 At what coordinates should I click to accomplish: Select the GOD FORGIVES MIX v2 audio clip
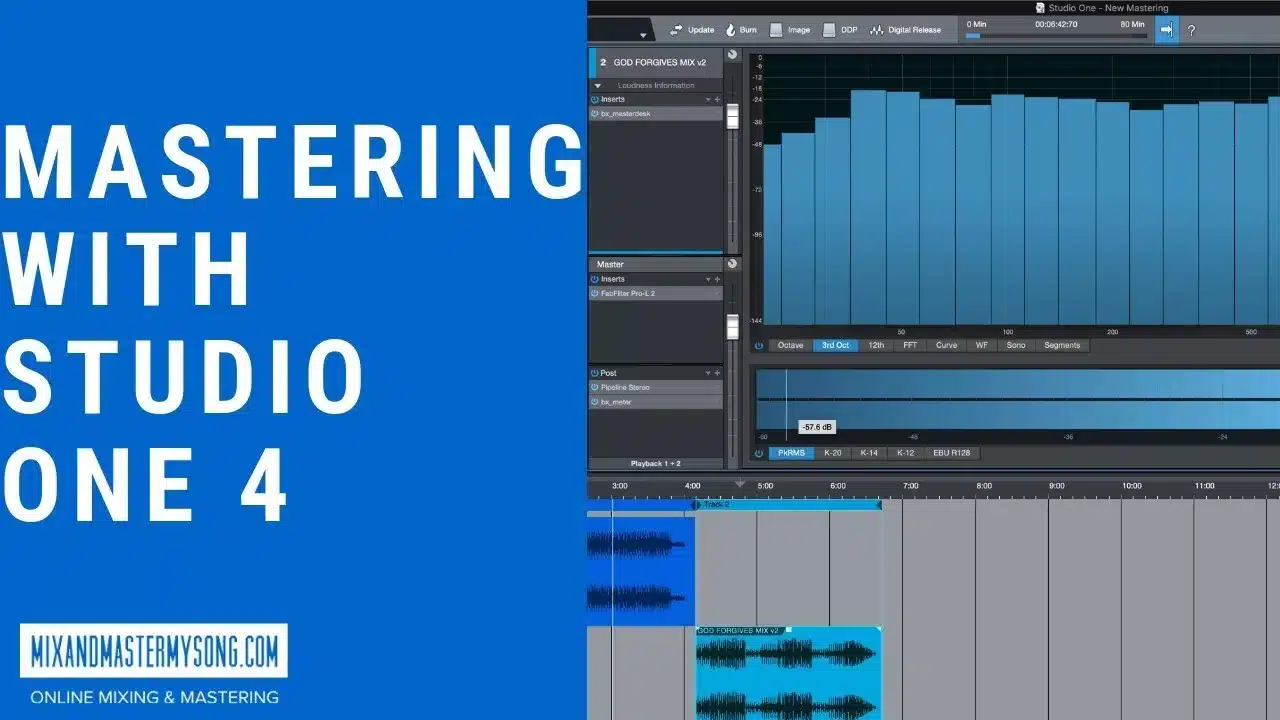(x=788, y=670)
